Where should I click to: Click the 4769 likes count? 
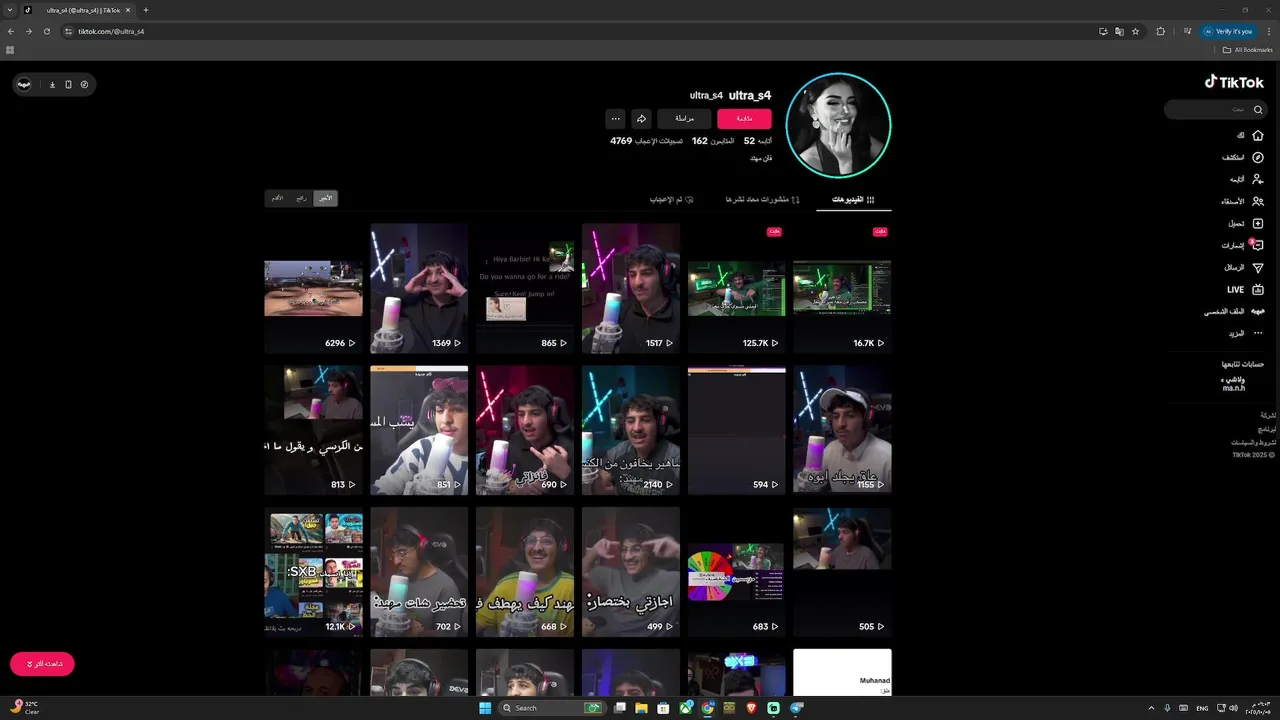[x=646, y=141]
